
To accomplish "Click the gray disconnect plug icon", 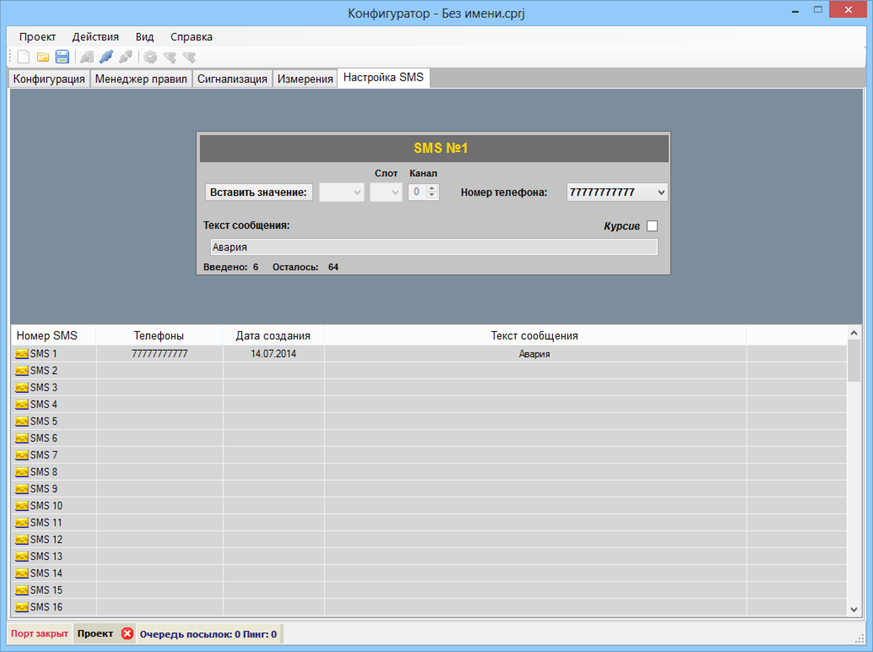I will point(126,57).
